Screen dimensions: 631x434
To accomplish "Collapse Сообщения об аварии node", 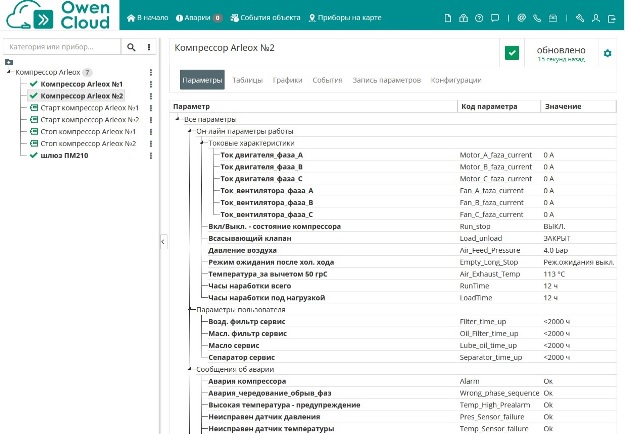I will [x=190, y=369].
